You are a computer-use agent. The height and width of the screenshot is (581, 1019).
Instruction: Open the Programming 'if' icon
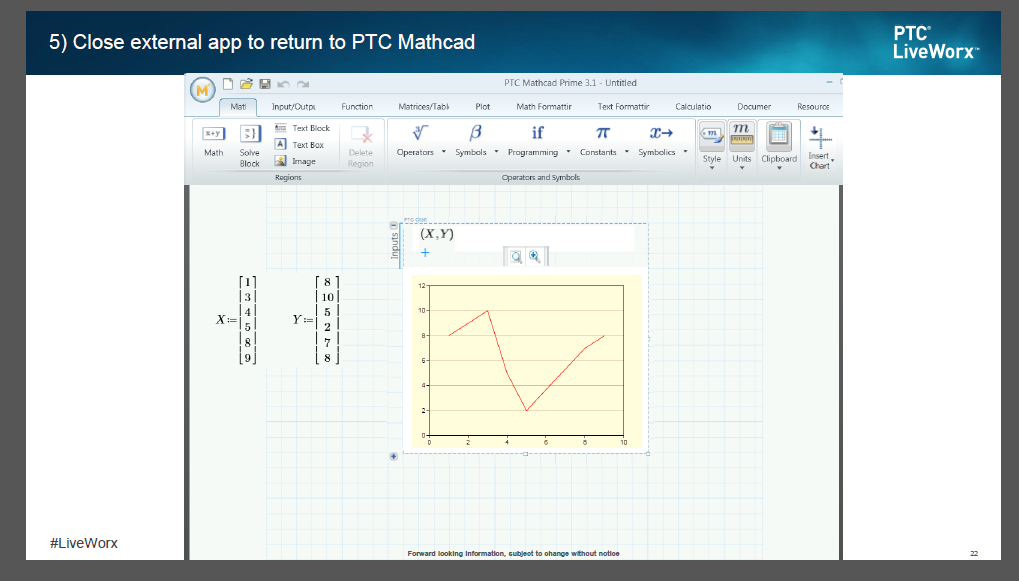(x=537, y=133)
